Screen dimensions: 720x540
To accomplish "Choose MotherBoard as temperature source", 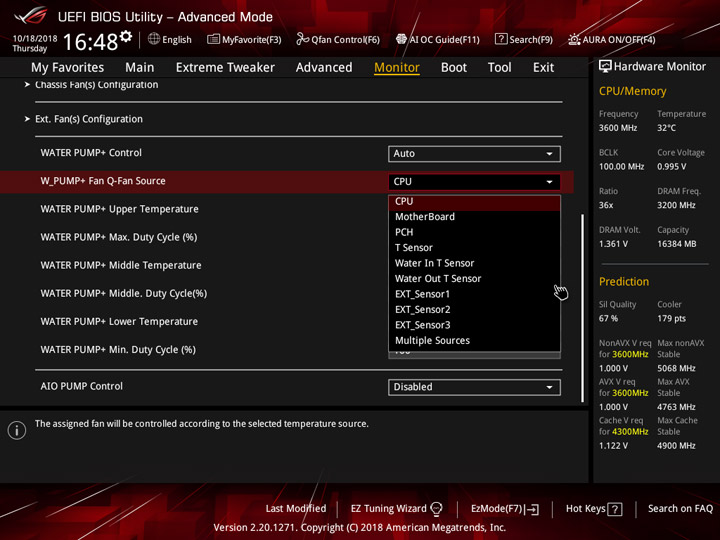I will tap(474, 217).
